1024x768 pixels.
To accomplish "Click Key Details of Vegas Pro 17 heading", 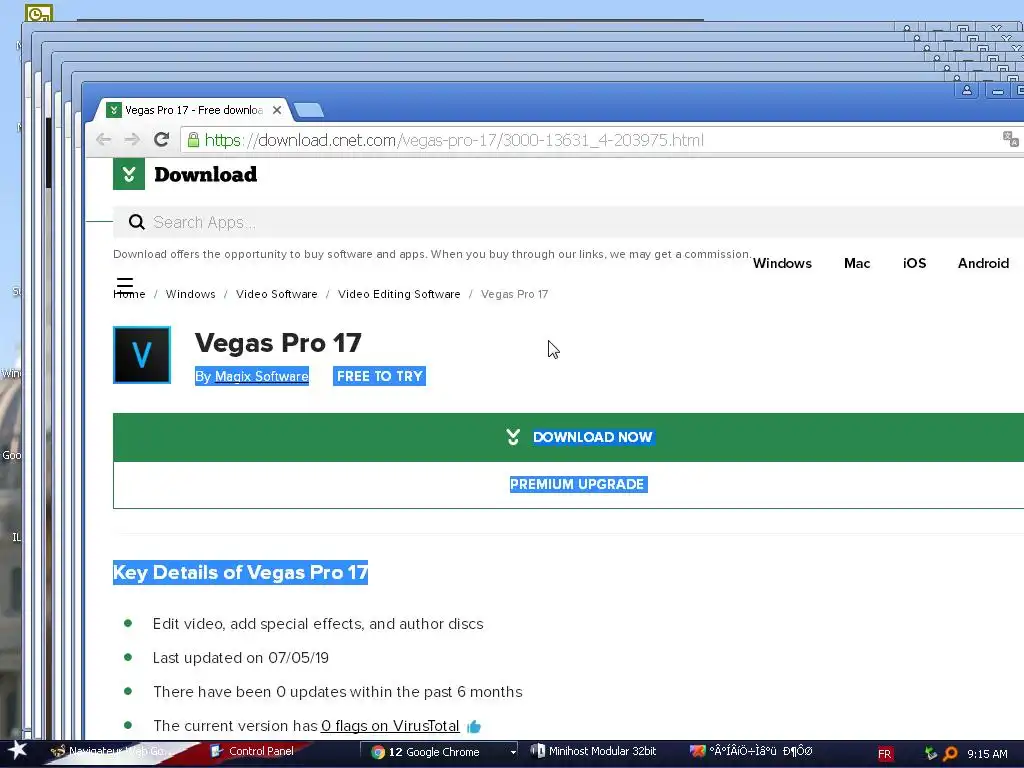I will (x=240, y=572).
